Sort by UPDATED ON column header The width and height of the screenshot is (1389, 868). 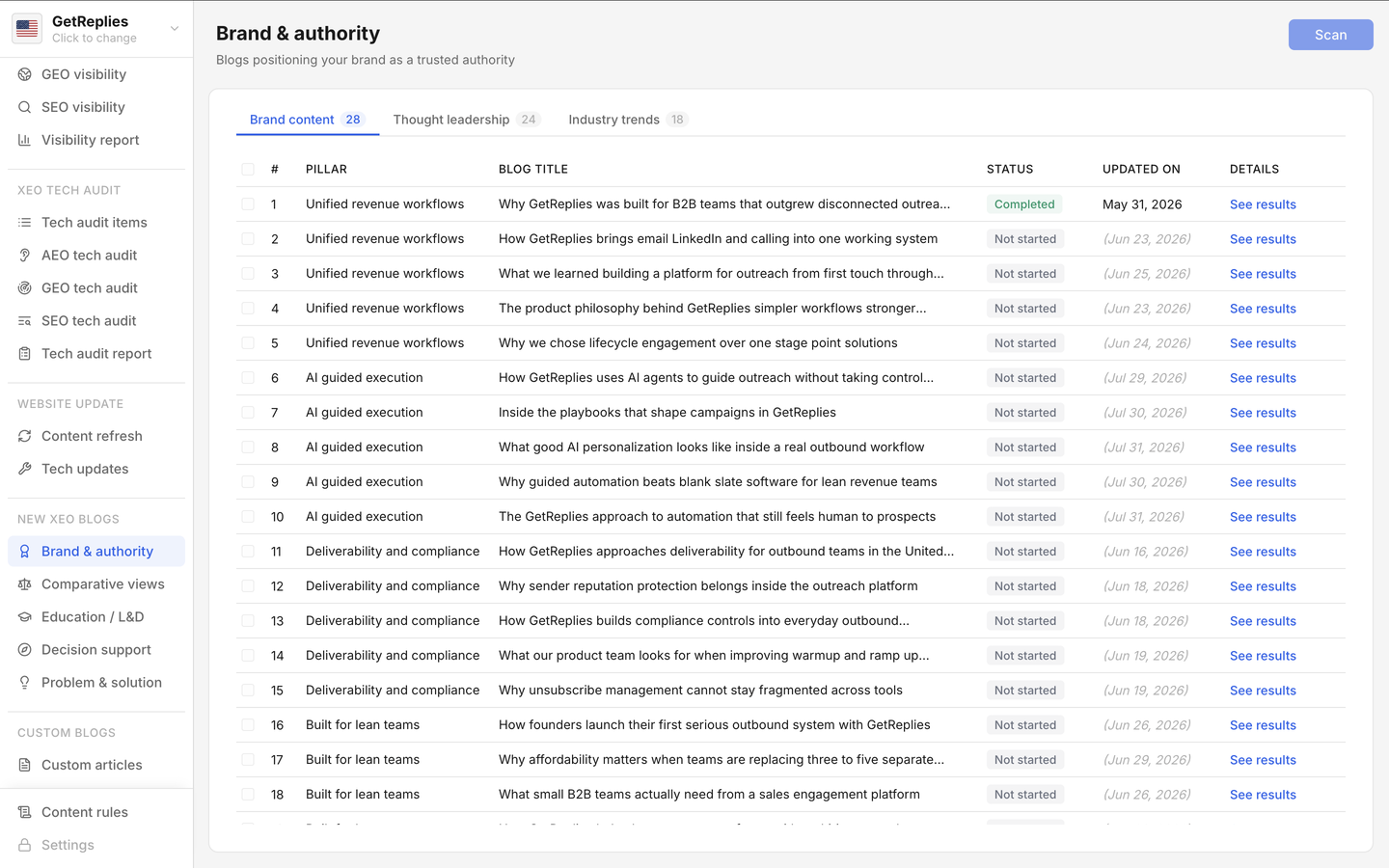[x=1141, y=169]
